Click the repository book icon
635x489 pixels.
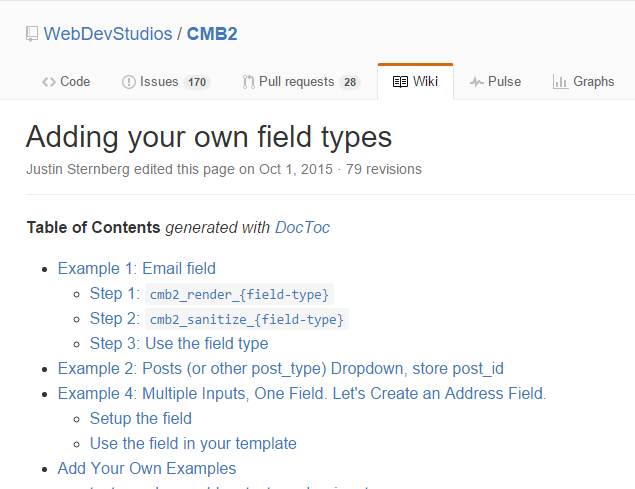(x=32, y=34)
